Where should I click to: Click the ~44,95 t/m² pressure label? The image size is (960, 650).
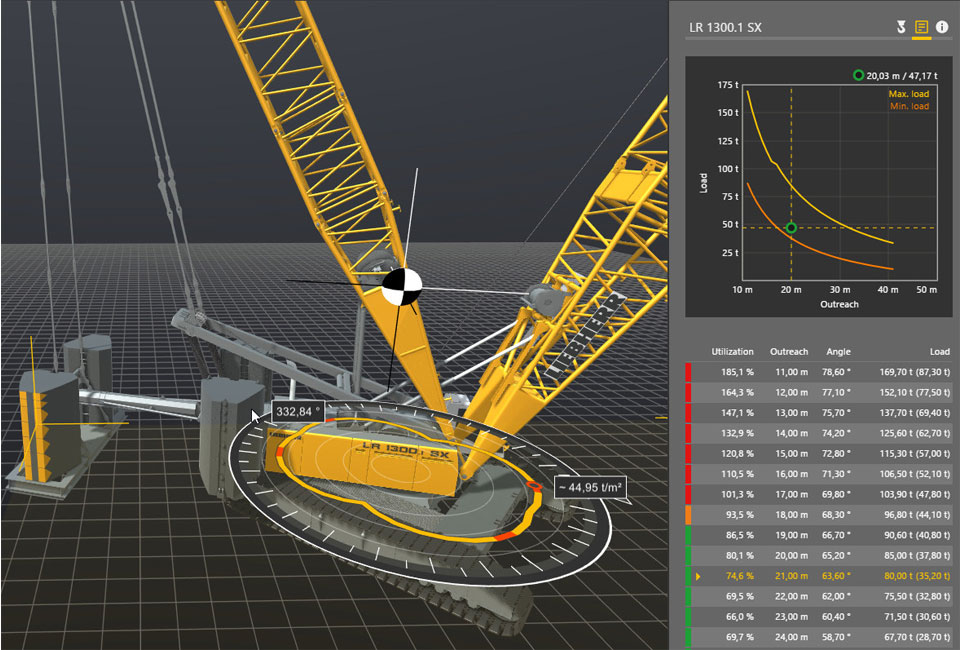590,487
